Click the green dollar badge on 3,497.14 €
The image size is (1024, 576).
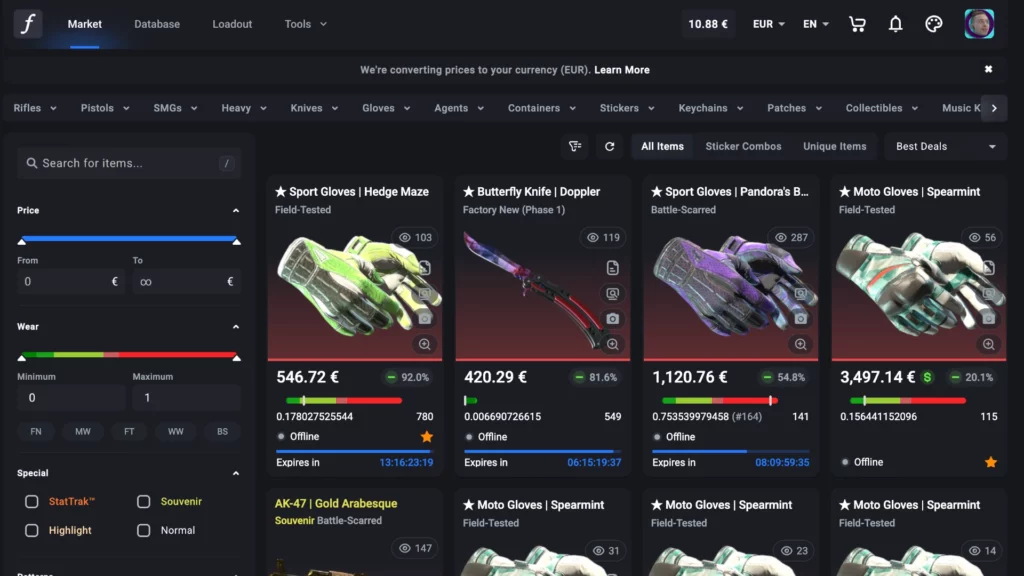(x=927, y=377)
